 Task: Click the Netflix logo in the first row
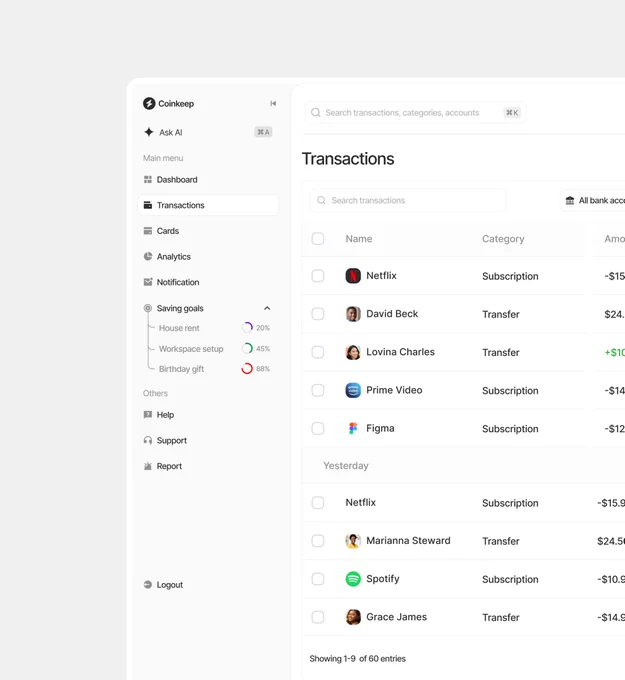(353, 276)
